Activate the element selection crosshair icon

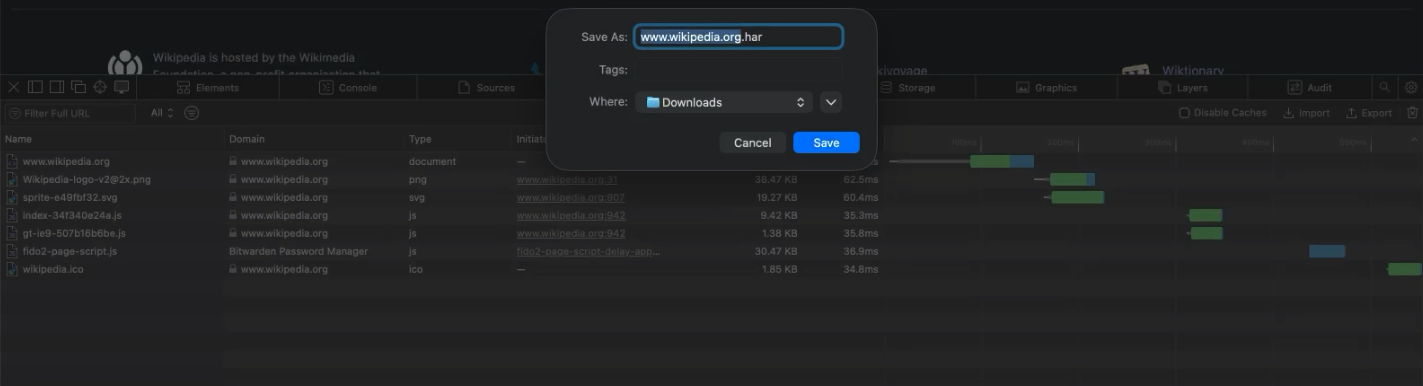click(x=100, y=88)
